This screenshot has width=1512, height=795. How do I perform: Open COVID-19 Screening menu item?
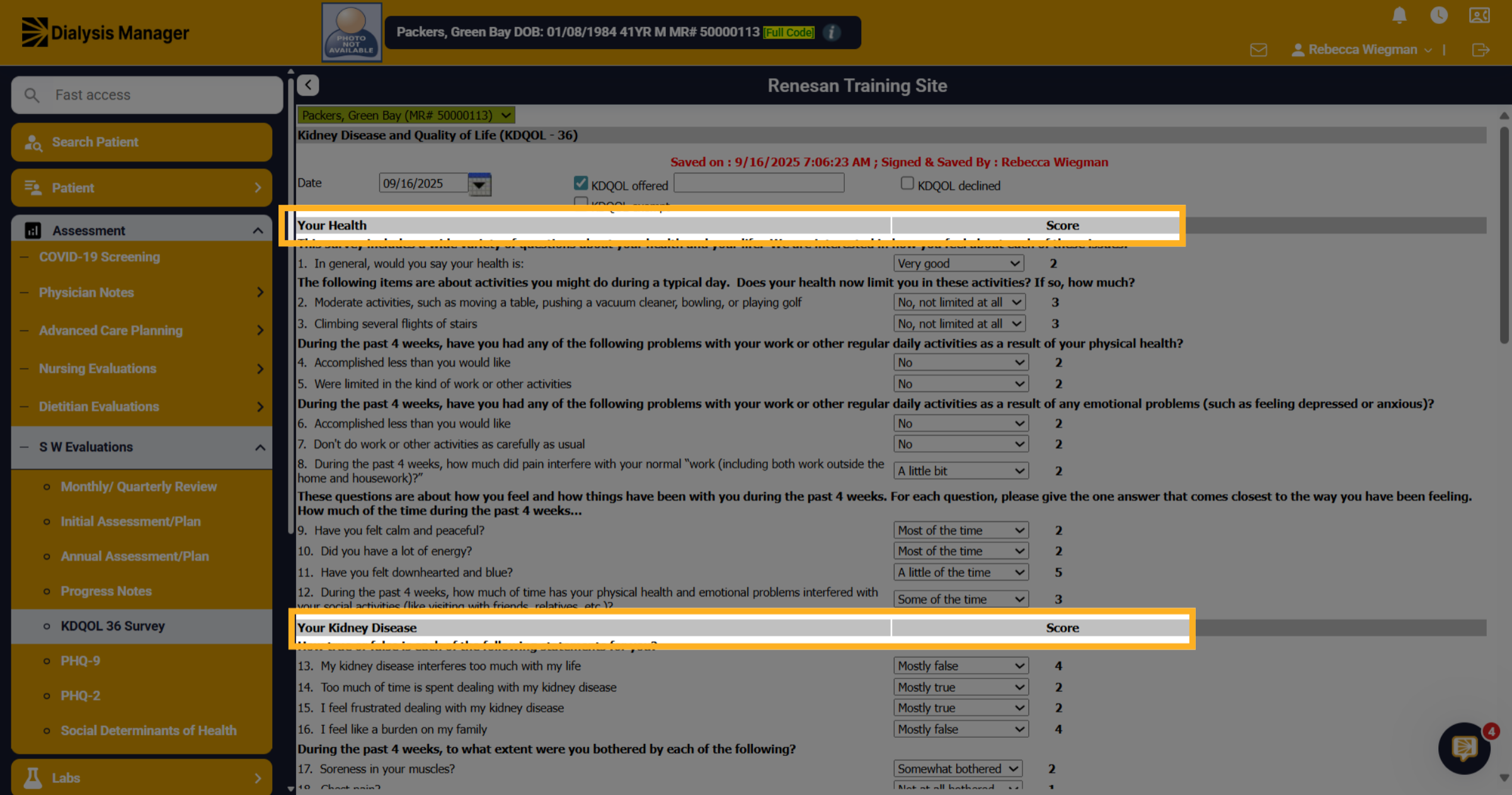tap(100, 257)
